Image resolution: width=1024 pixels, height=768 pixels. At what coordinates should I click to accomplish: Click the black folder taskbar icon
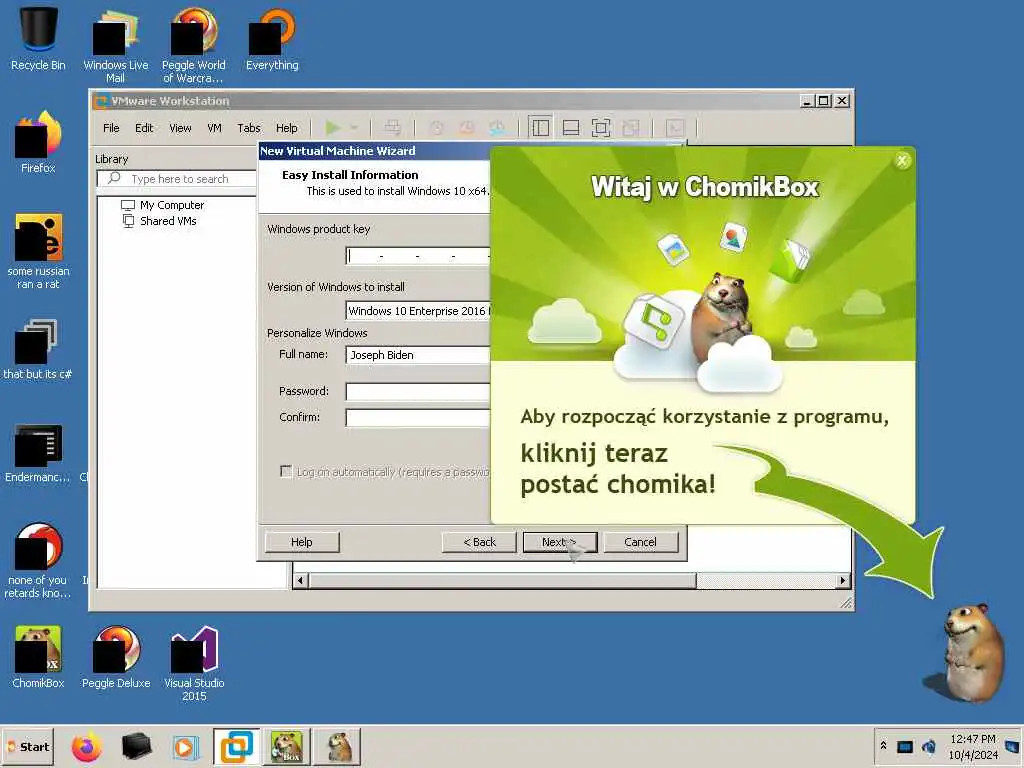coord(136,747)
